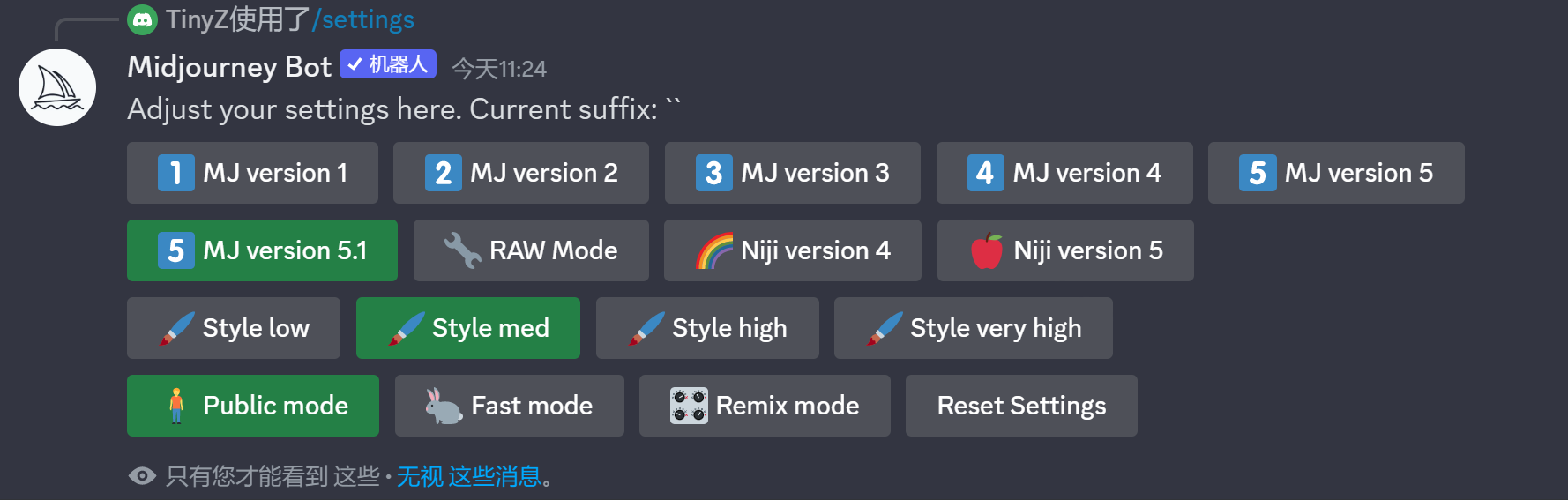Click the rabbit icon for Fast mode
This screenshot has height=500, width=1568.
pyautogui.click(x=444, y=406)
